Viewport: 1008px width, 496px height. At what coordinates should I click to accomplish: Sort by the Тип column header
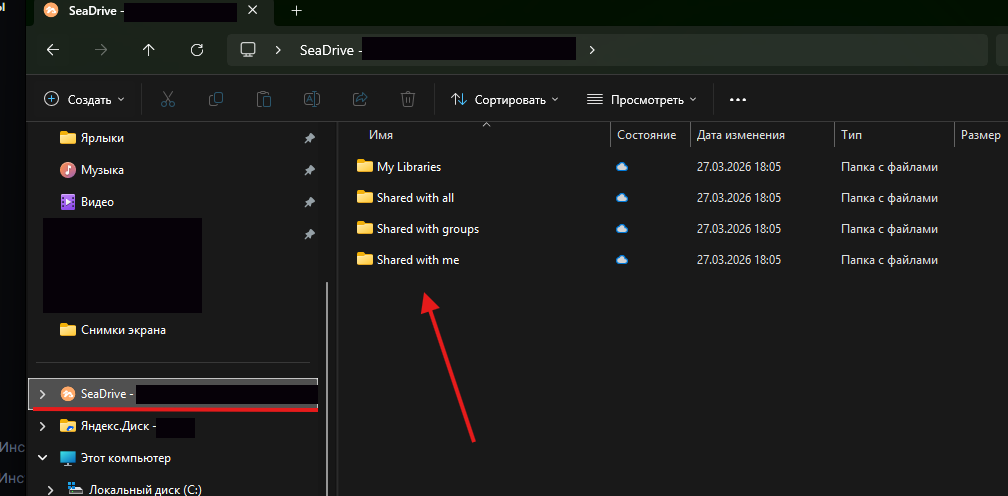(851, 135)
